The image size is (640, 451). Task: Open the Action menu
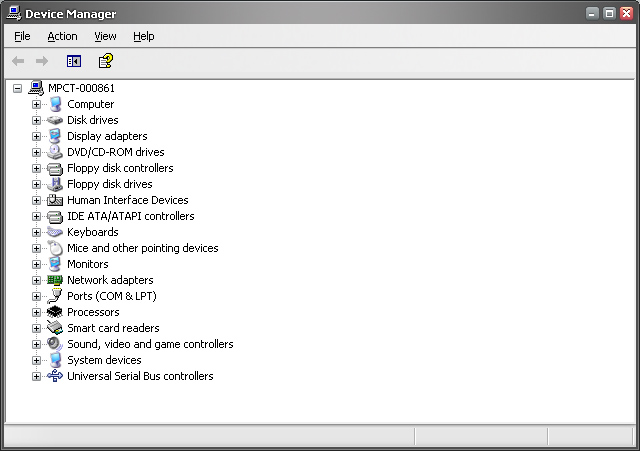pos(62,36)
